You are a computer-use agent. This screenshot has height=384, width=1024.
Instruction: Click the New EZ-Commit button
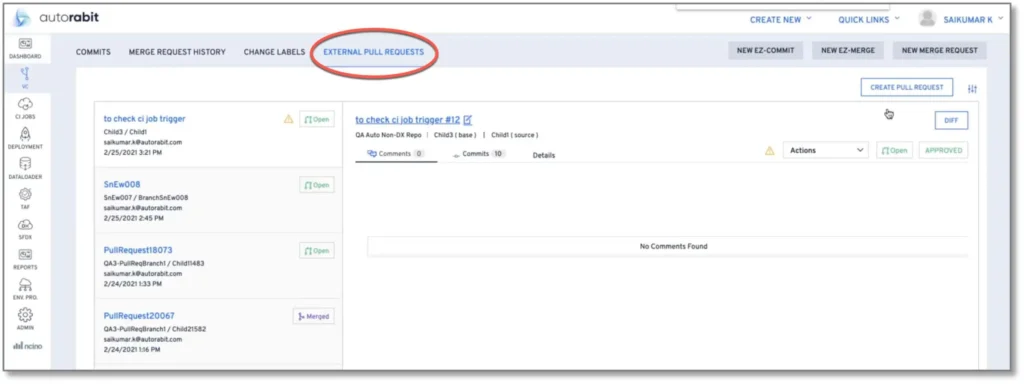(766, 50)
